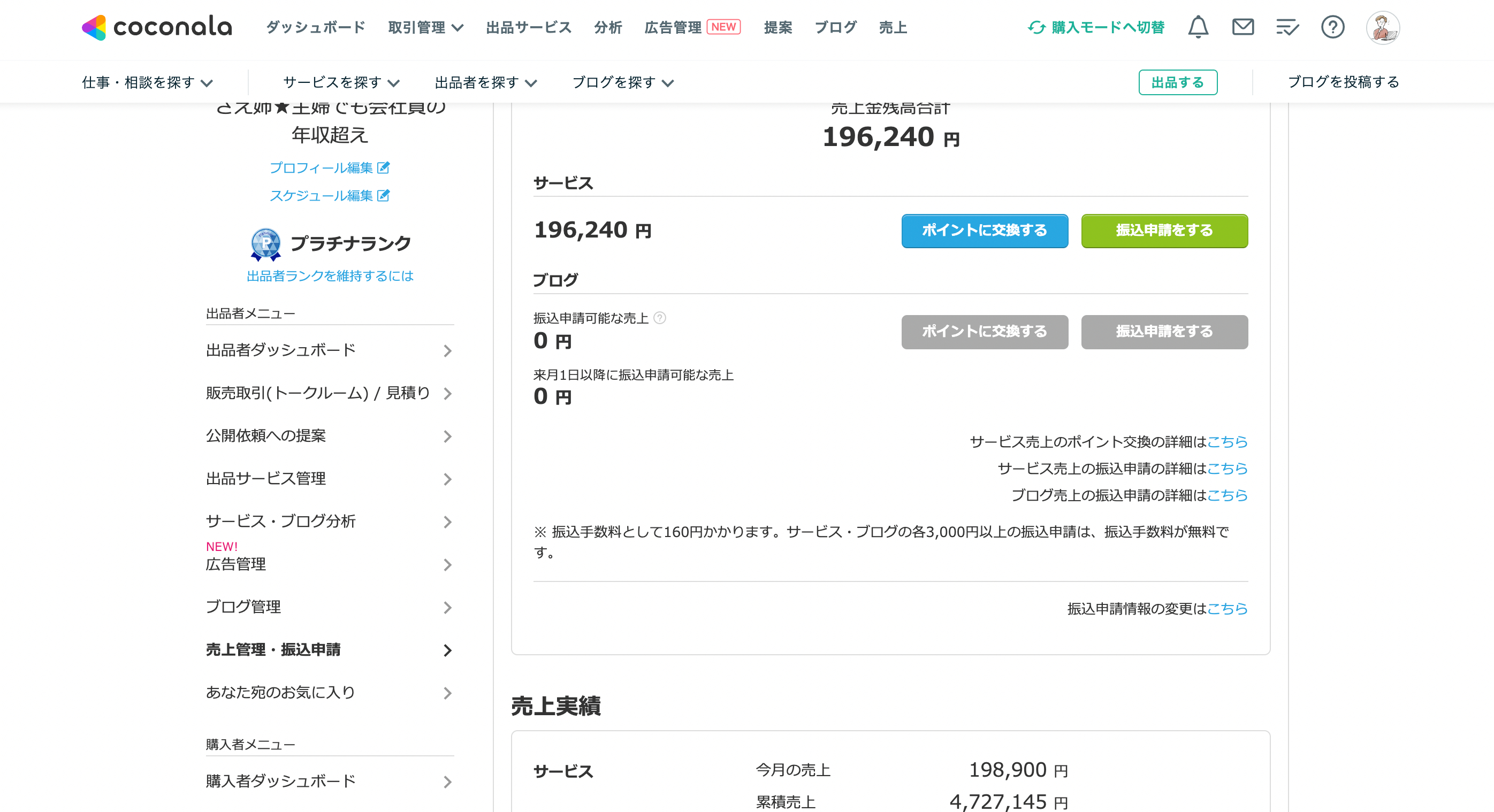Viewport: 1494px width, 812px height.
Task: Open 公開依頼への提案 in sidebar
Action: coord(330,436)
